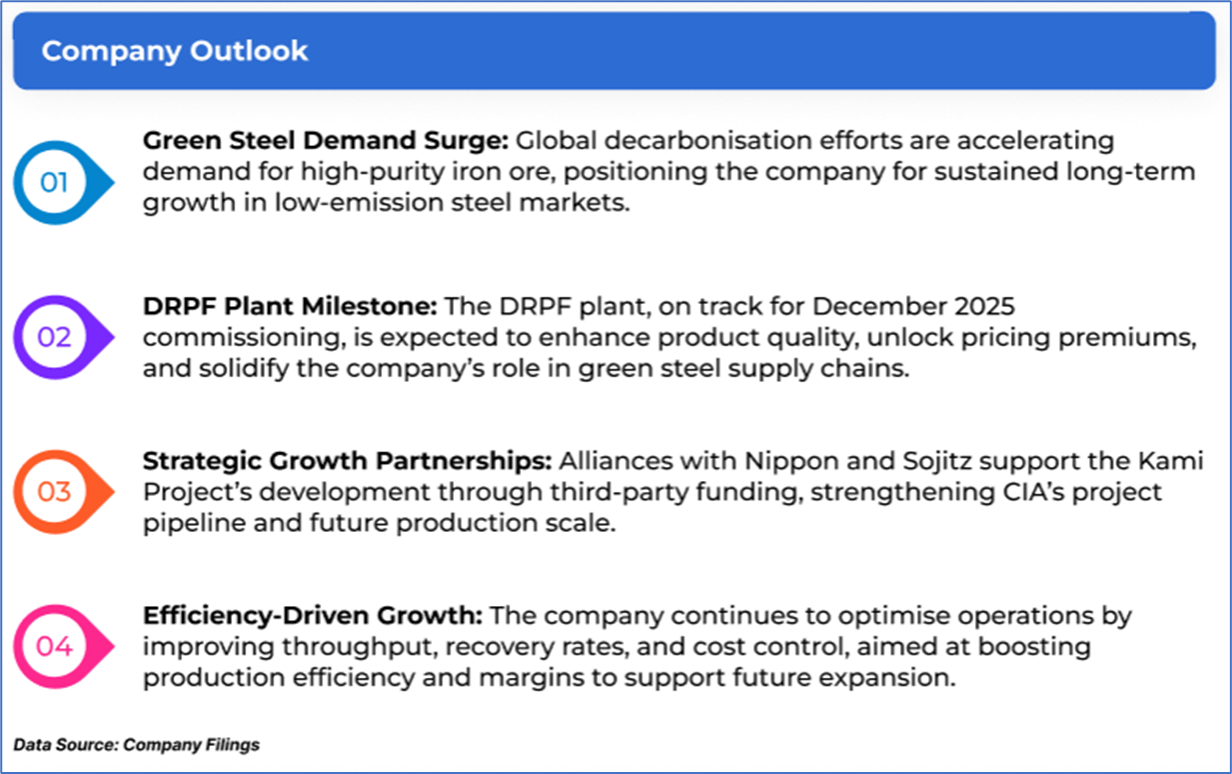This screenshot has height=774, width=1232.
Task: Click the Green Steel Demand Surge heading
Action: pos(326,140)
